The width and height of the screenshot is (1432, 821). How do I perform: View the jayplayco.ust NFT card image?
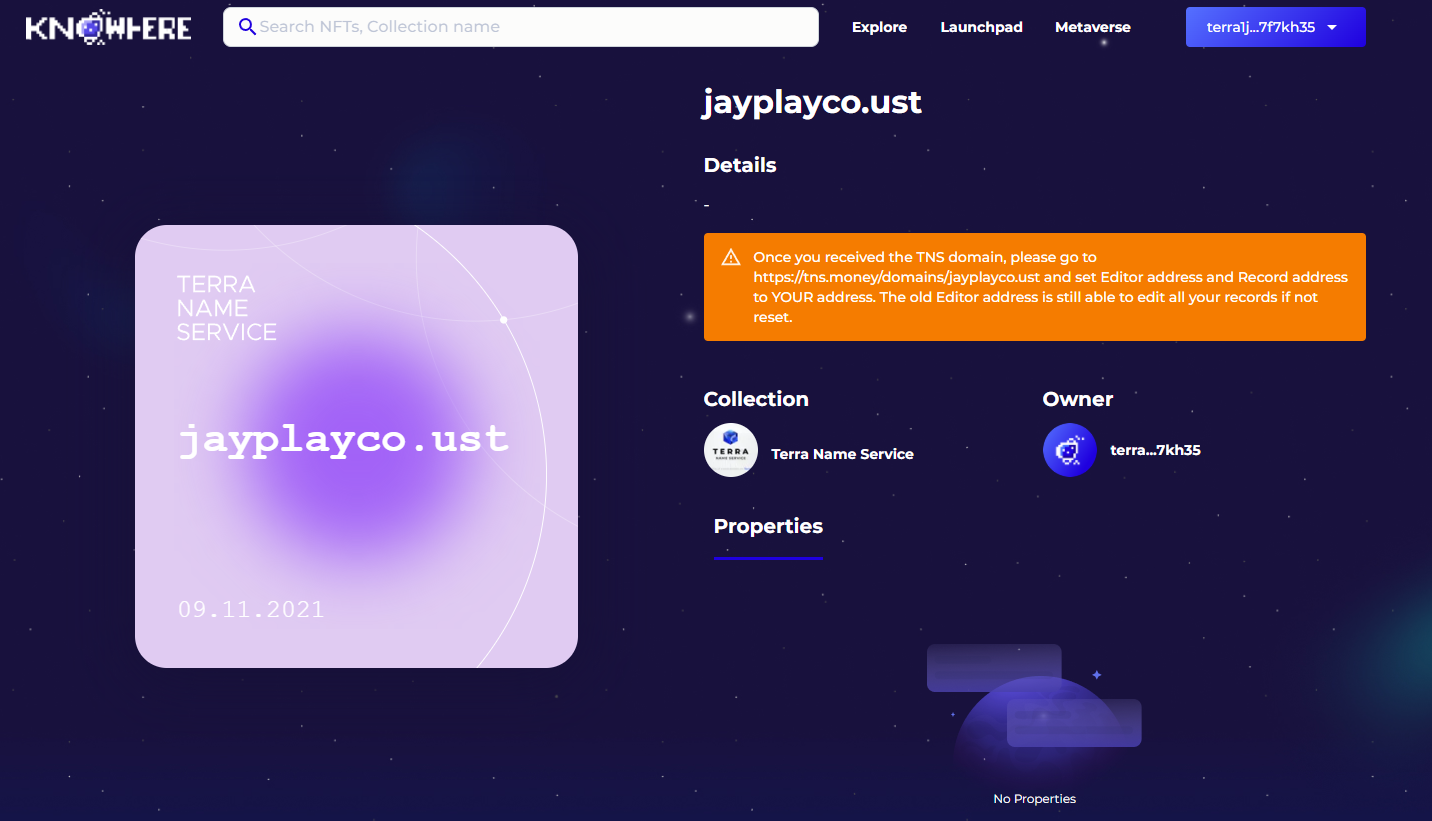coord(356,446)
